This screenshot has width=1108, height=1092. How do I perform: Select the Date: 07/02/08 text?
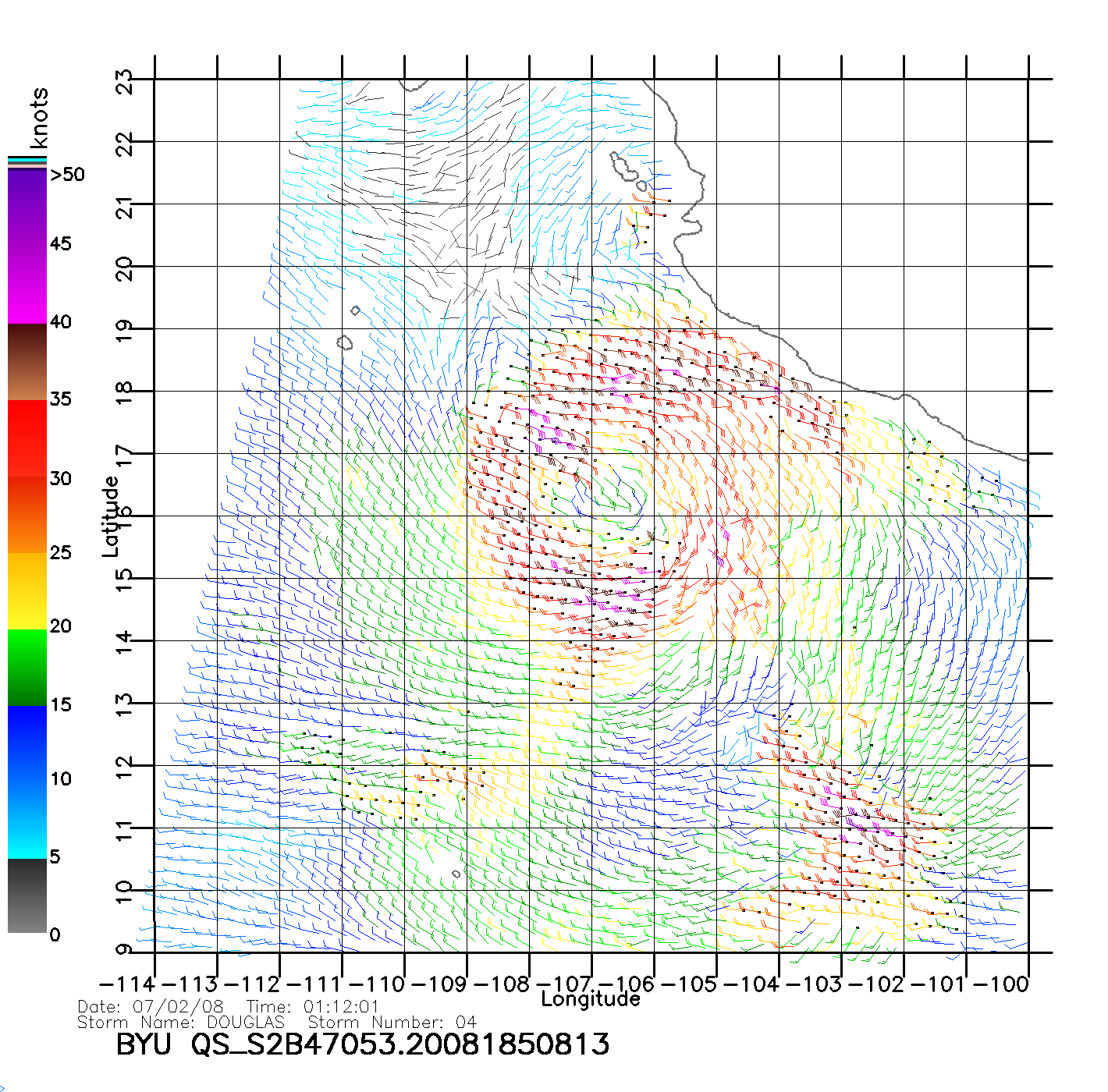coord(151,1007)
